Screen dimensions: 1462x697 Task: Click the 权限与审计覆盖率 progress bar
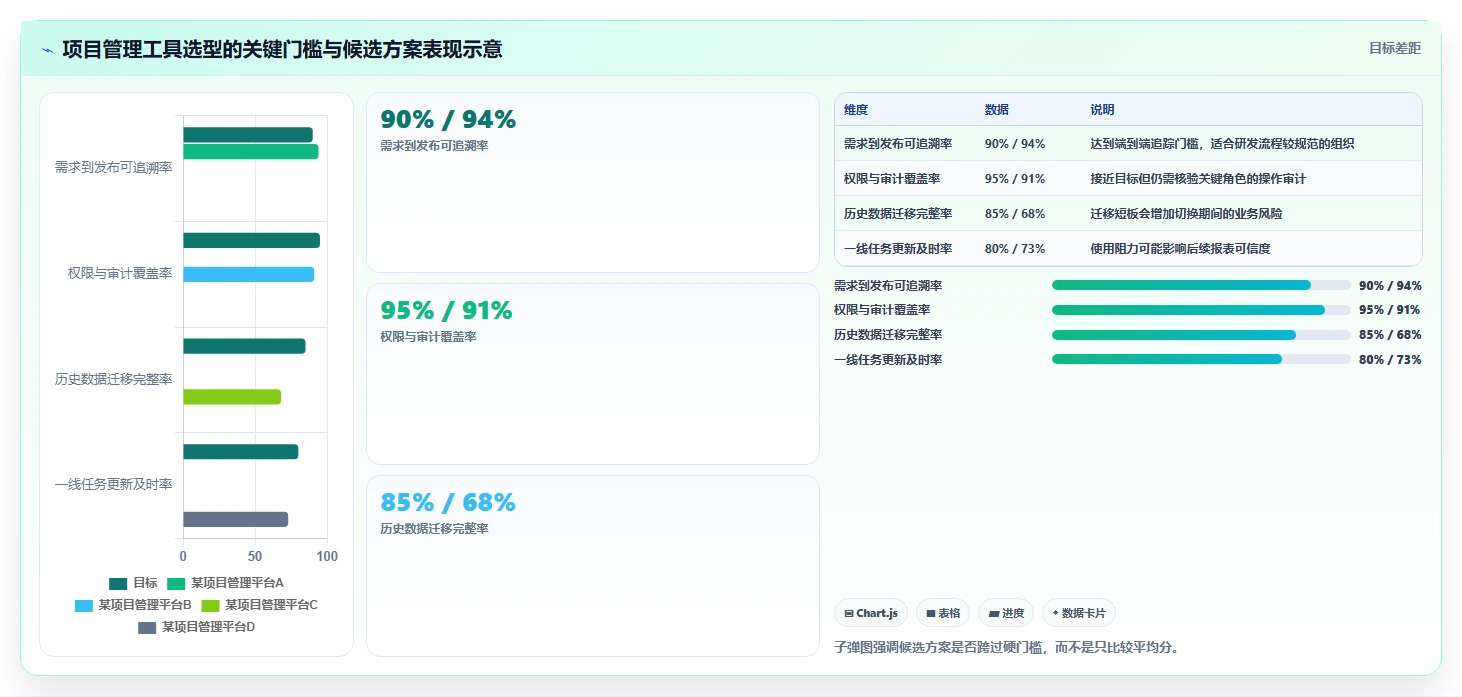click(x=1201, y=310)
